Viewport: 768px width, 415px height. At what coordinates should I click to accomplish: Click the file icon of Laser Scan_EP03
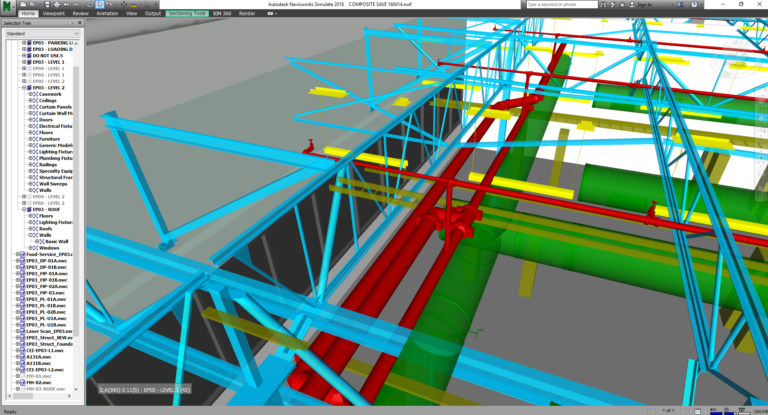click(x=22, y=331)
